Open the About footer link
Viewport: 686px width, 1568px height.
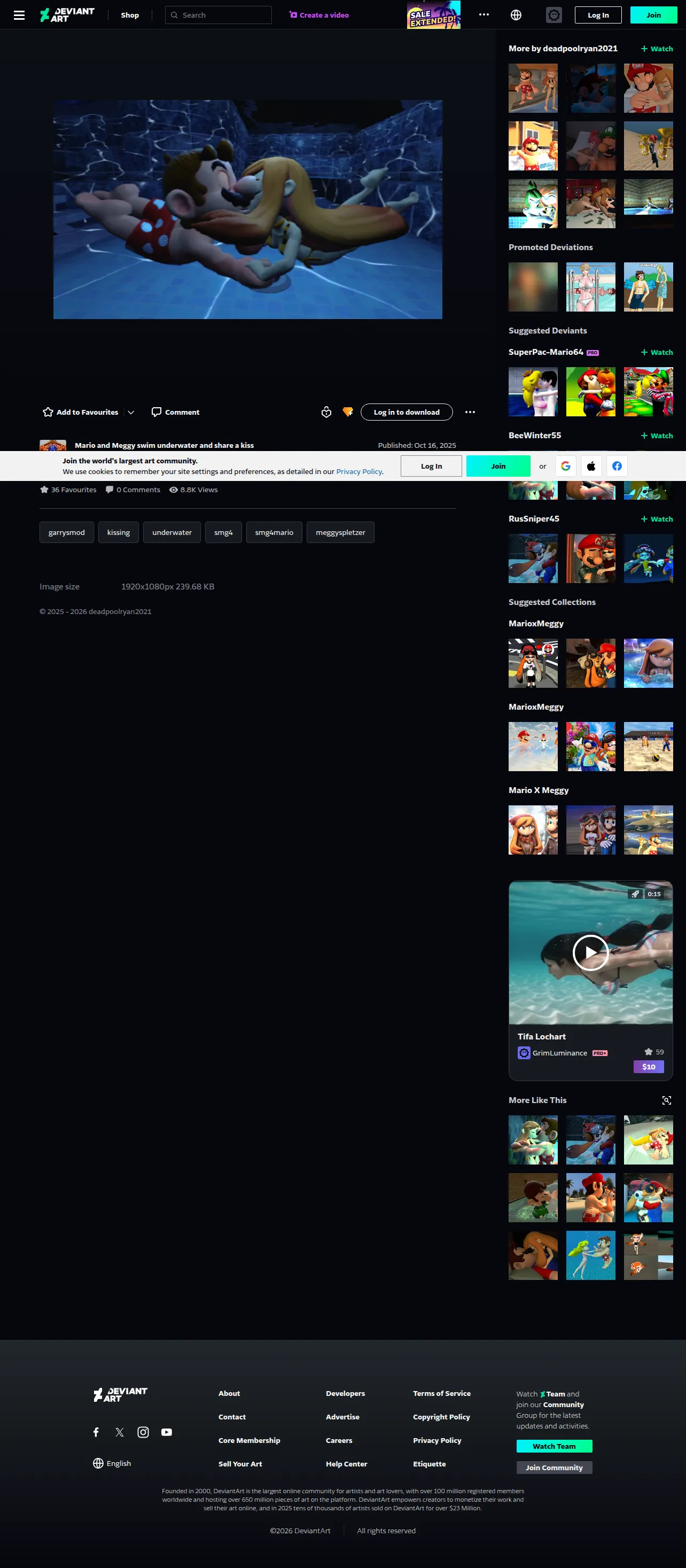pos(230,1394)
